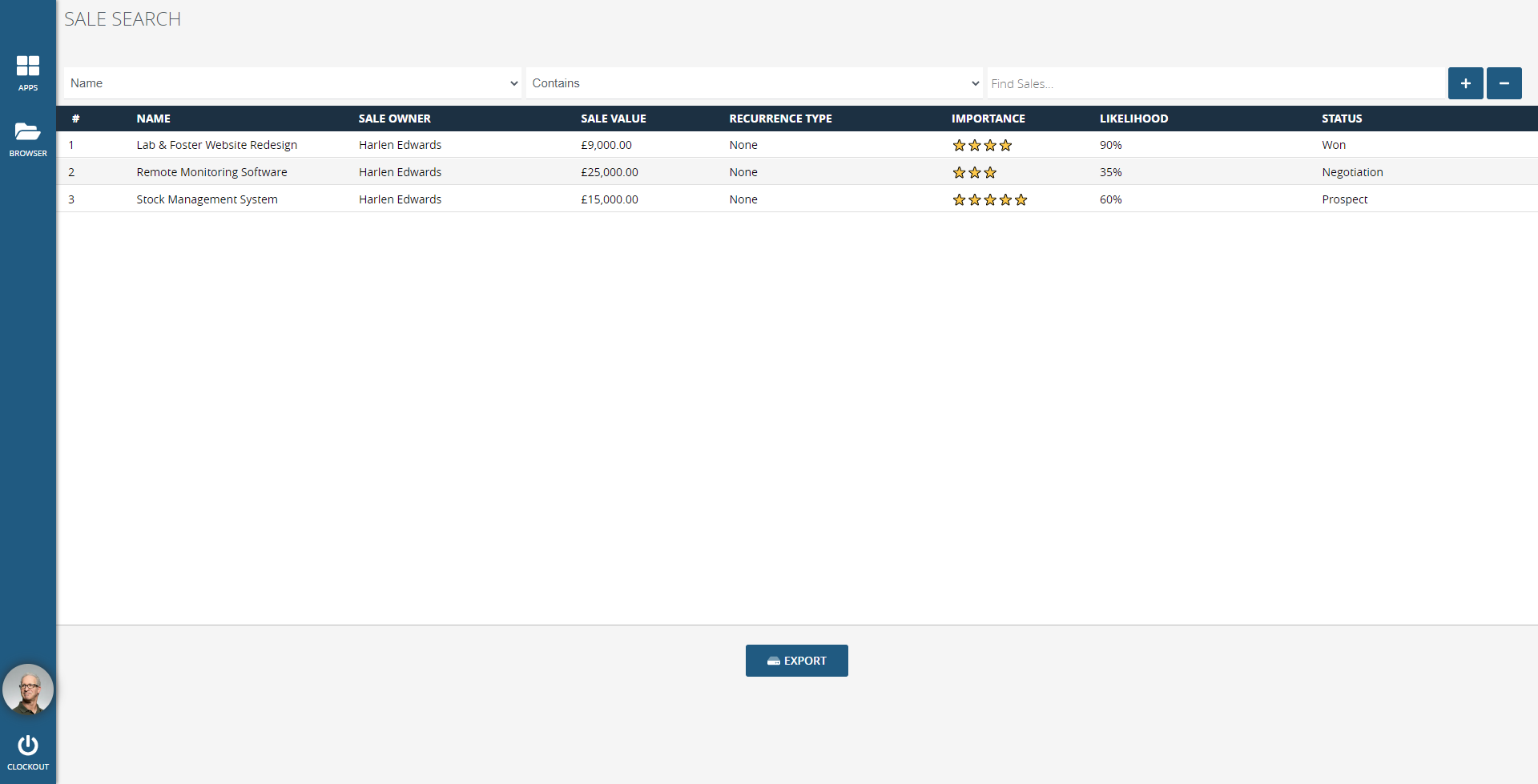Viewport: 1538px width, 784px height.
Task: Click the user profile avatar
Action: click(28, 690)
